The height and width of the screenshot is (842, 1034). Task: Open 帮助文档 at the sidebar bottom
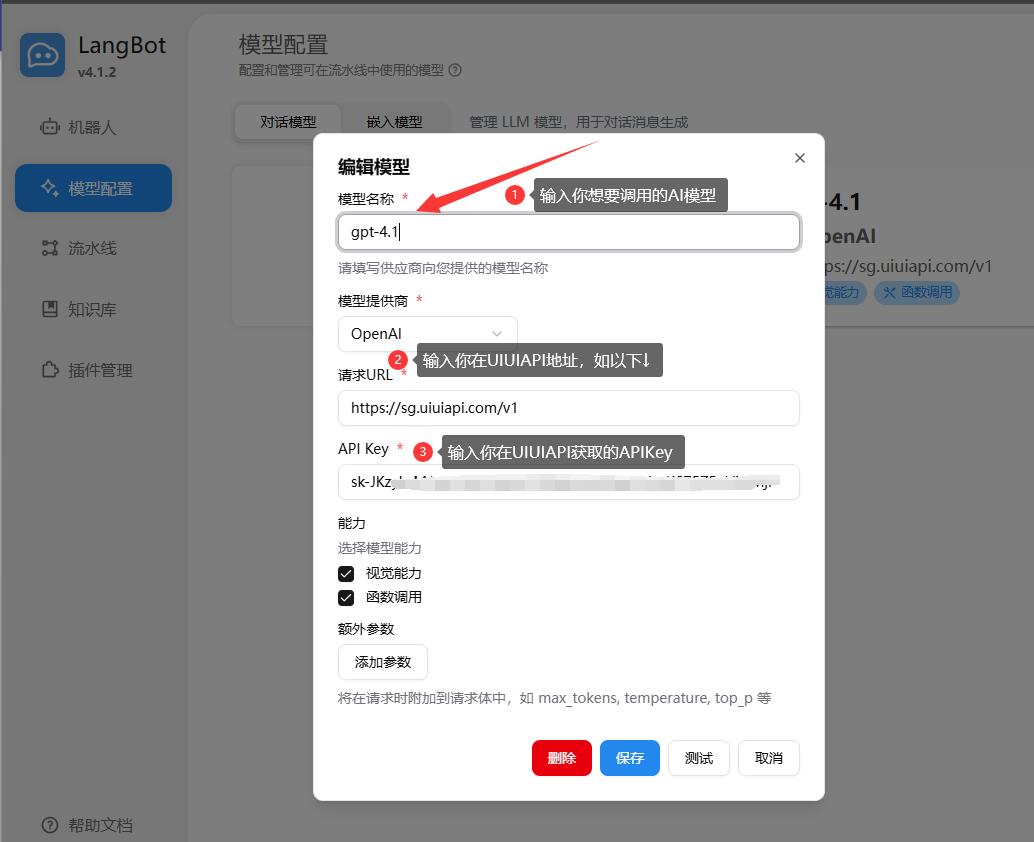[88, 825]
